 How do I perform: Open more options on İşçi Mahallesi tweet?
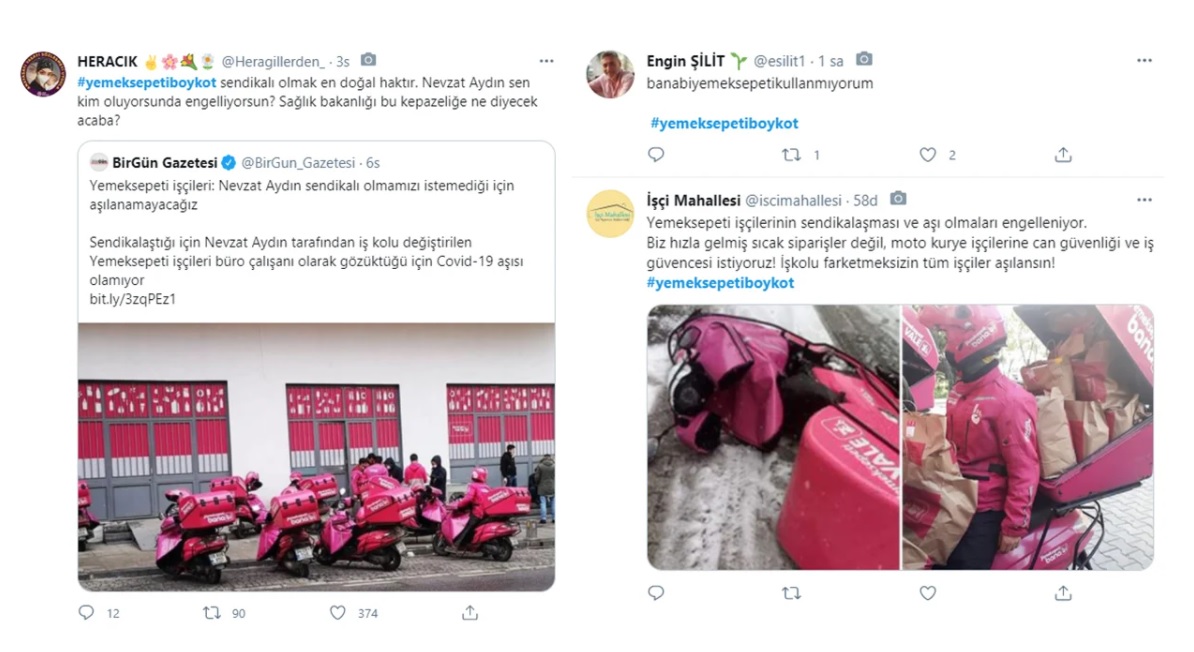[1144, 200]
